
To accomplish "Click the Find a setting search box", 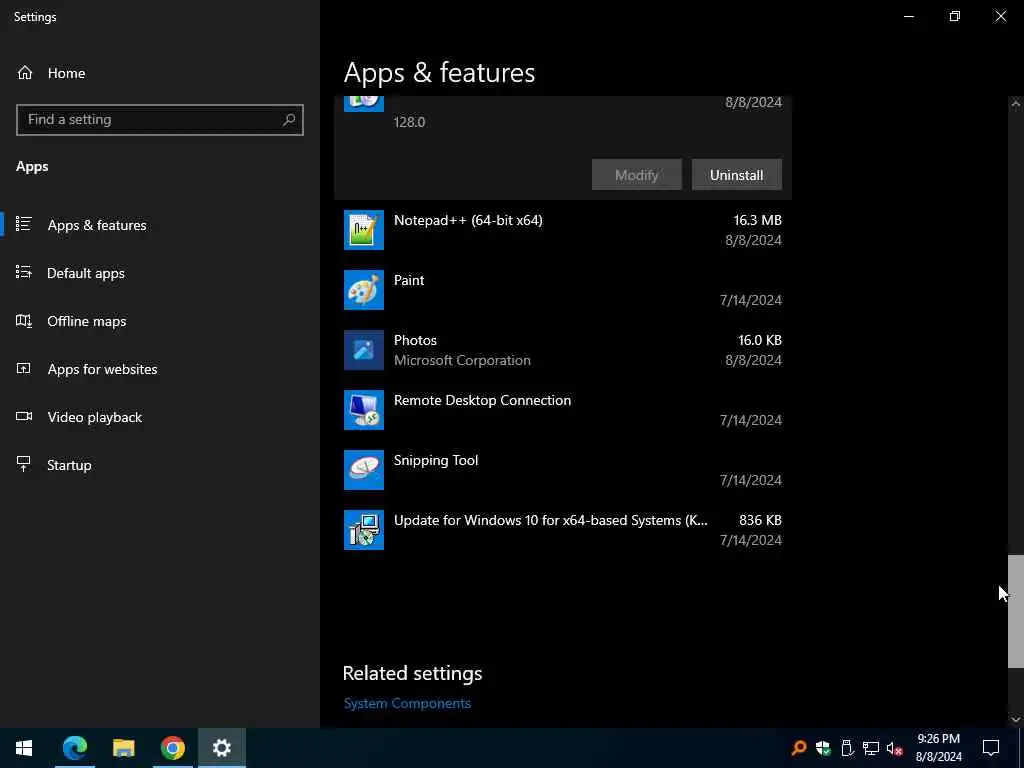I will (160, 120).
